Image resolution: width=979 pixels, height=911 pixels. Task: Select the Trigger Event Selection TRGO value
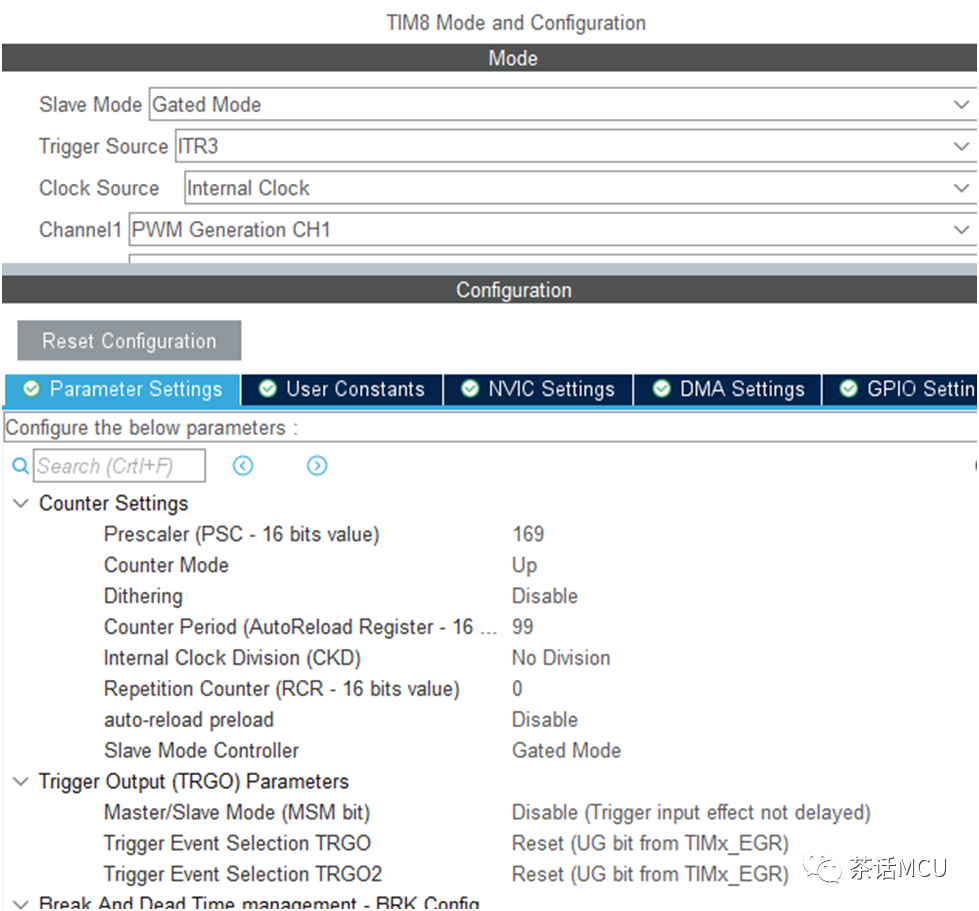[650, 843]
